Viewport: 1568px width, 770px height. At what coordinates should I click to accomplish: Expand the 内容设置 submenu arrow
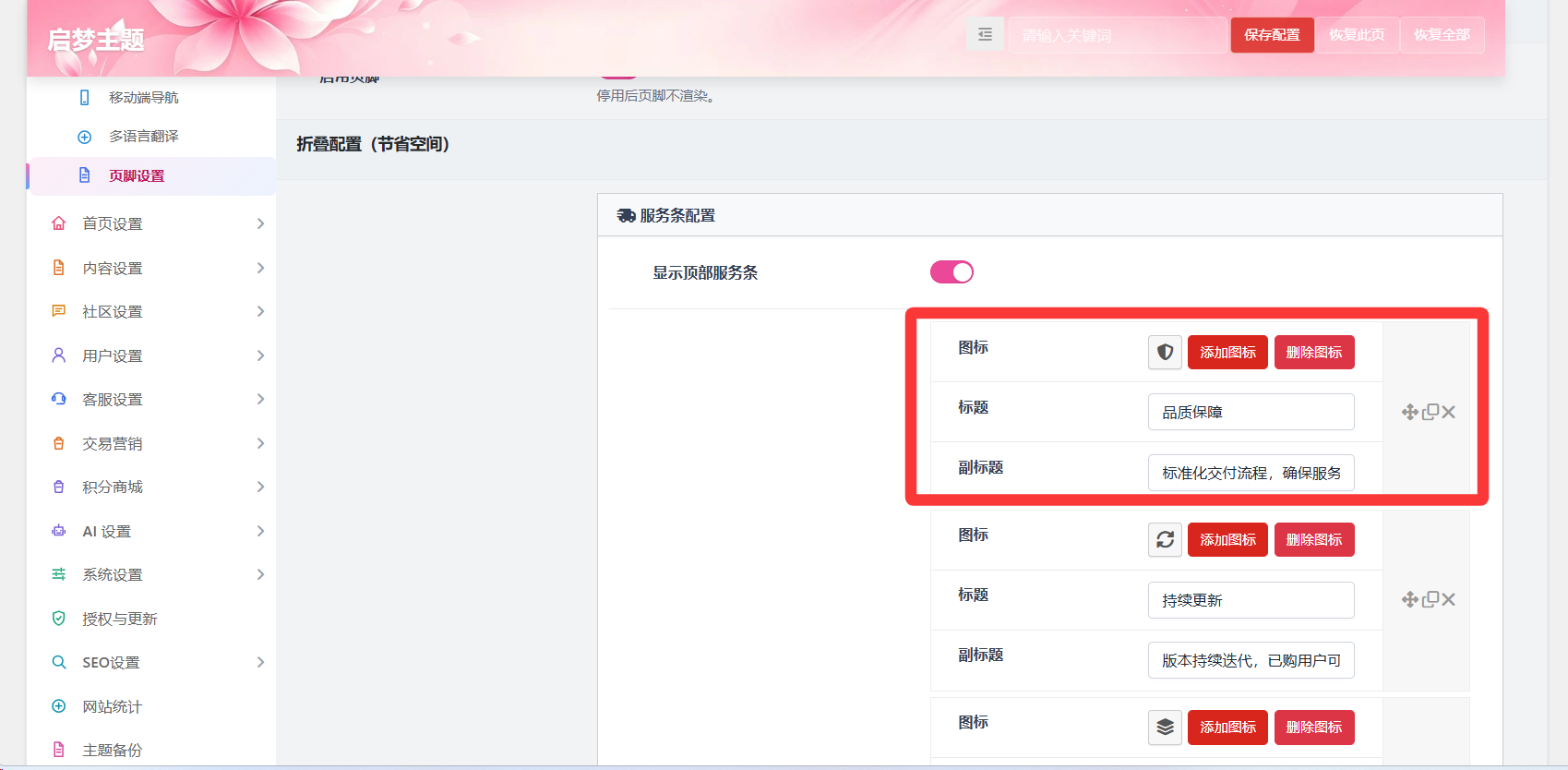pyautogui.click(x=260, y=268)
